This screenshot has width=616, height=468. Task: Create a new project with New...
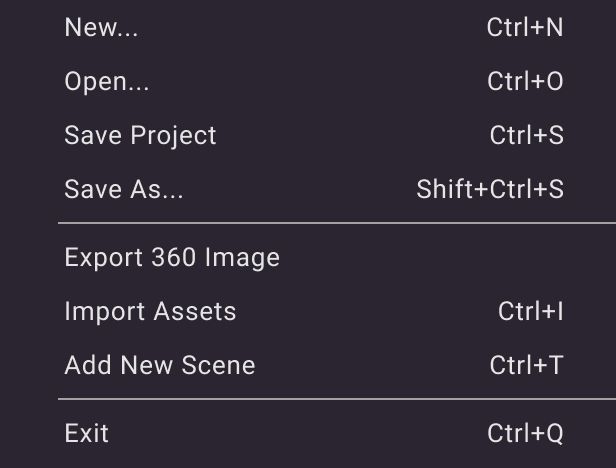(x=102, y=28)
